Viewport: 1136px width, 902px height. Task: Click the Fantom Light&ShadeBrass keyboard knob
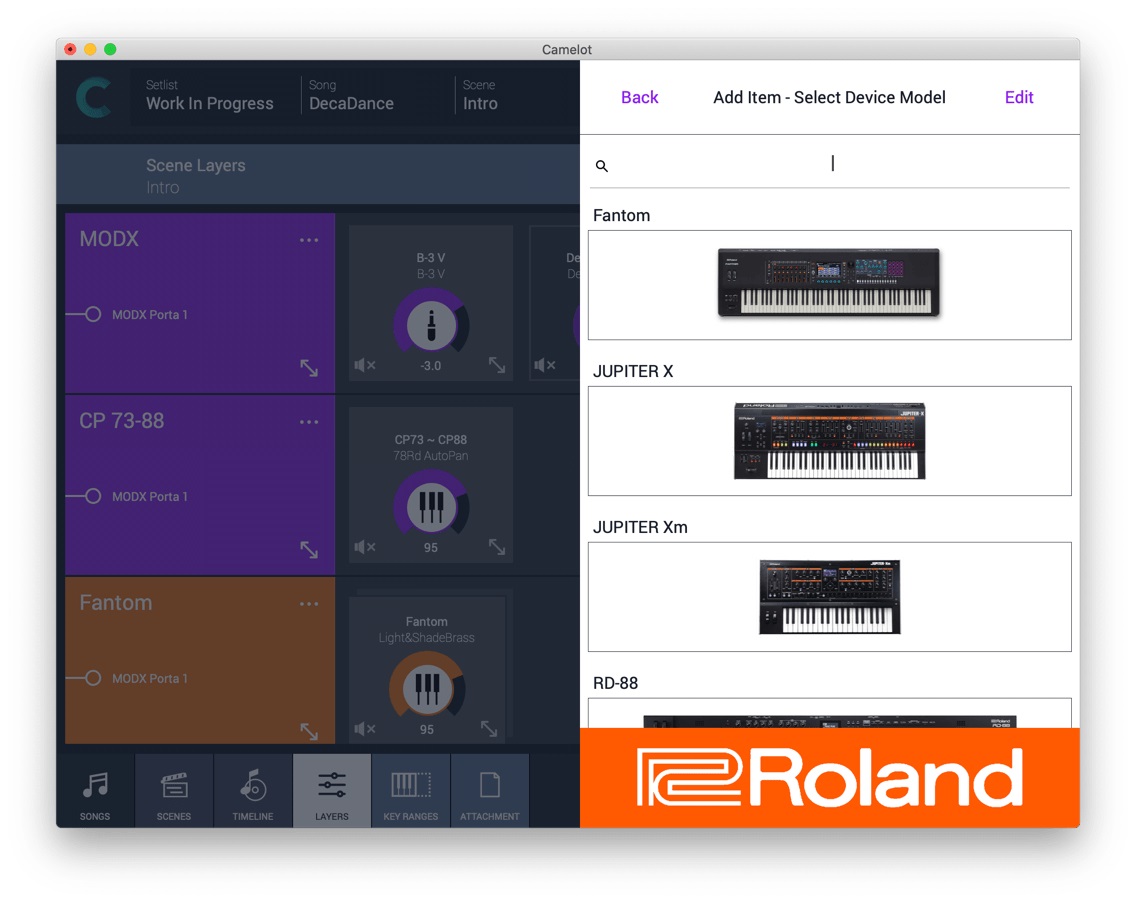(x=427, y=688)
